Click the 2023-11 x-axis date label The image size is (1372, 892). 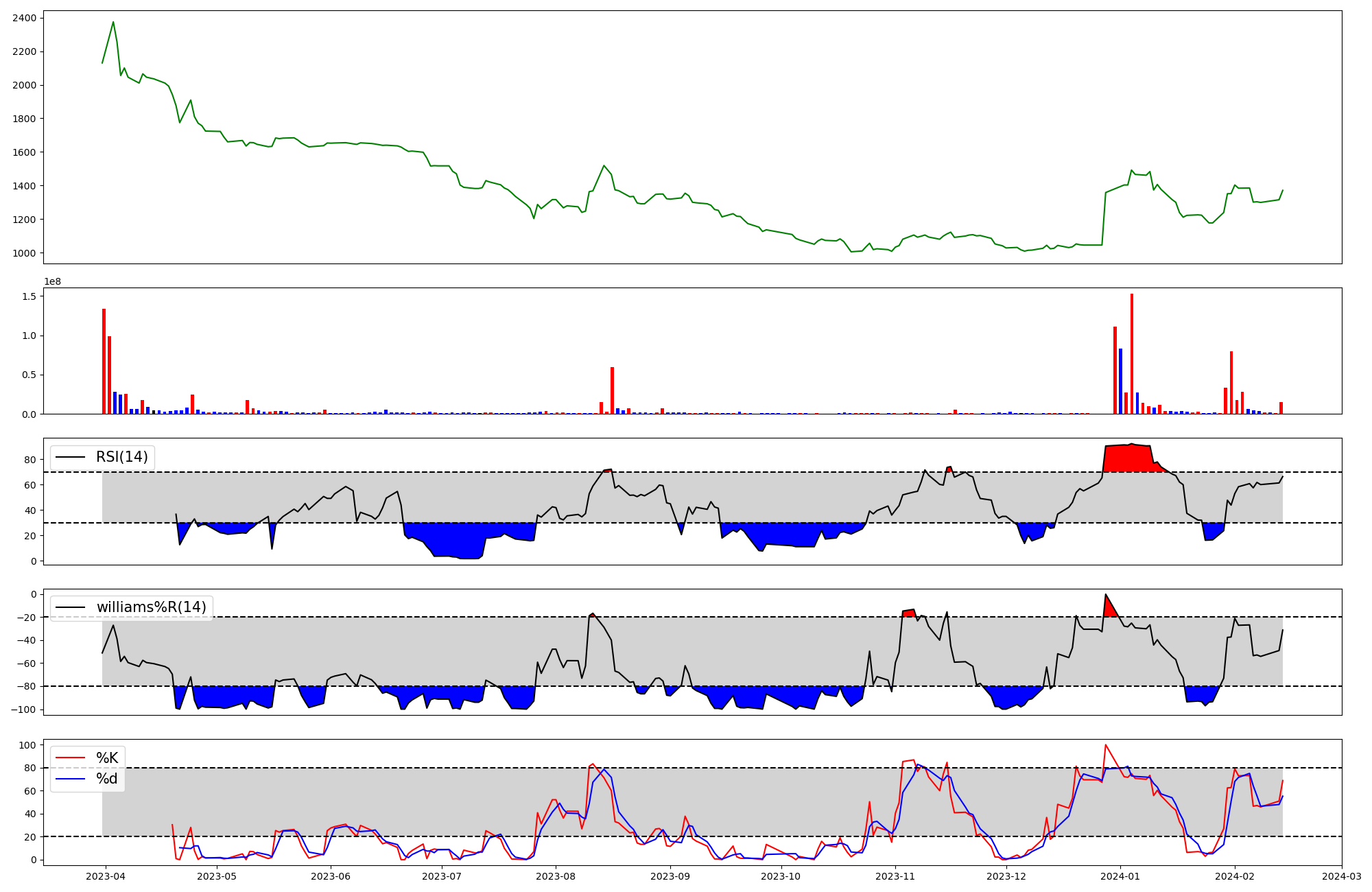[895, 877]
